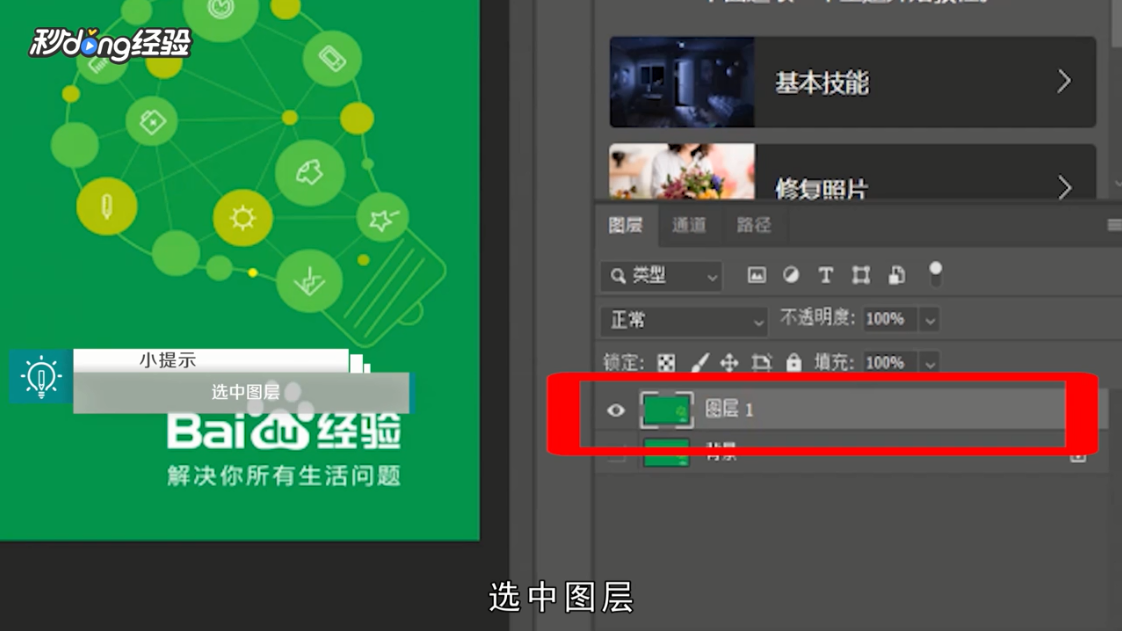Switch to the 图层 tab
1122x631 pixels.
tap(626, 225)
